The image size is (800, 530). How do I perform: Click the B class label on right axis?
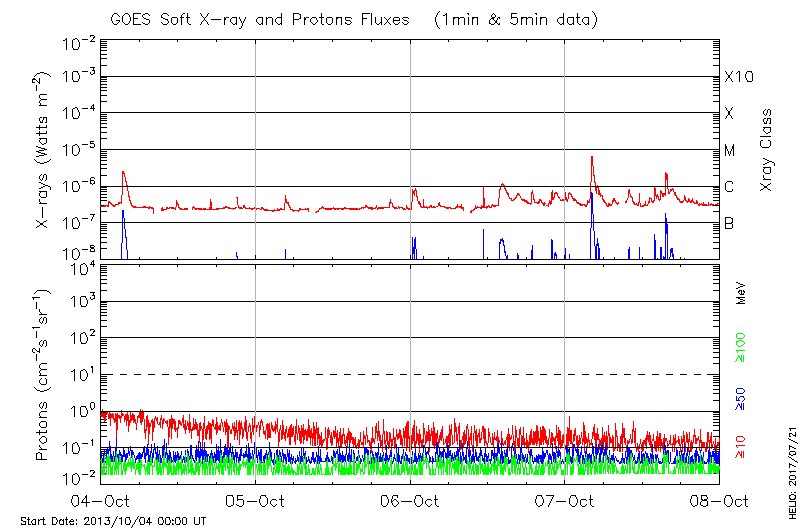[729, 223]
